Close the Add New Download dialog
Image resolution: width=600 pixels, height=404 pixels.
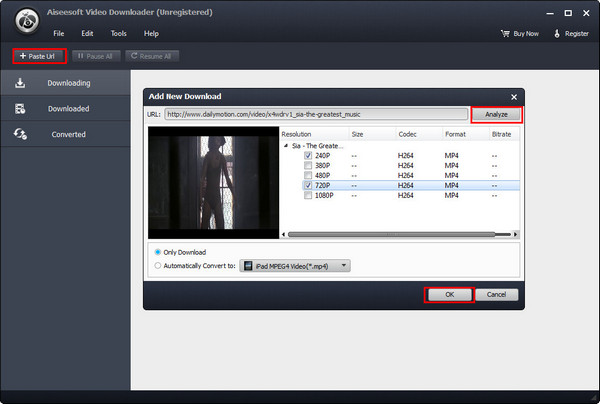pos(514,97)
